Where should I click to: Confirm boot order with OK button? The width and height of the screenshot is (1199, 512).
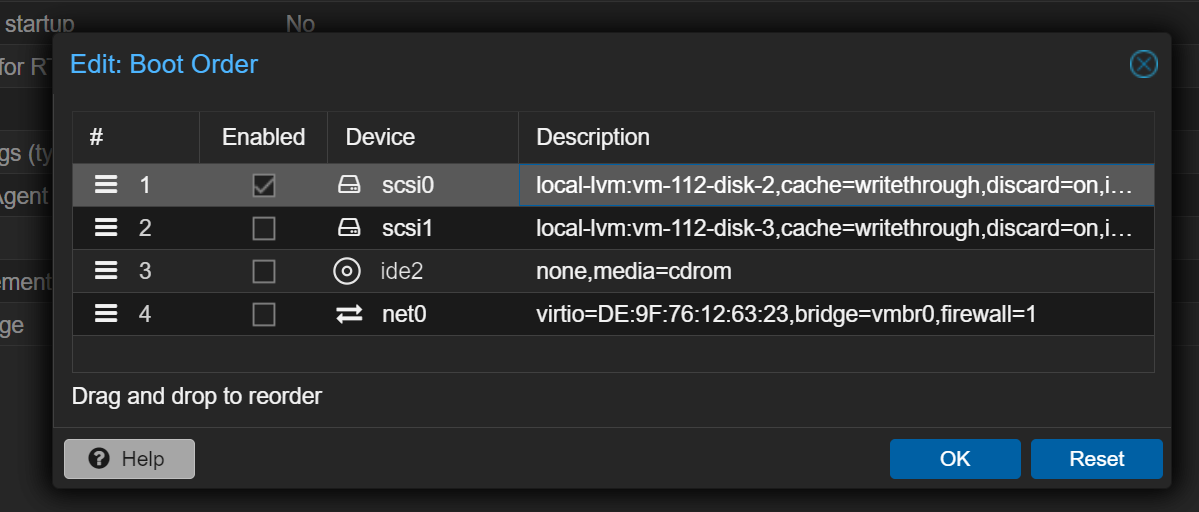[x=955, y=459]
